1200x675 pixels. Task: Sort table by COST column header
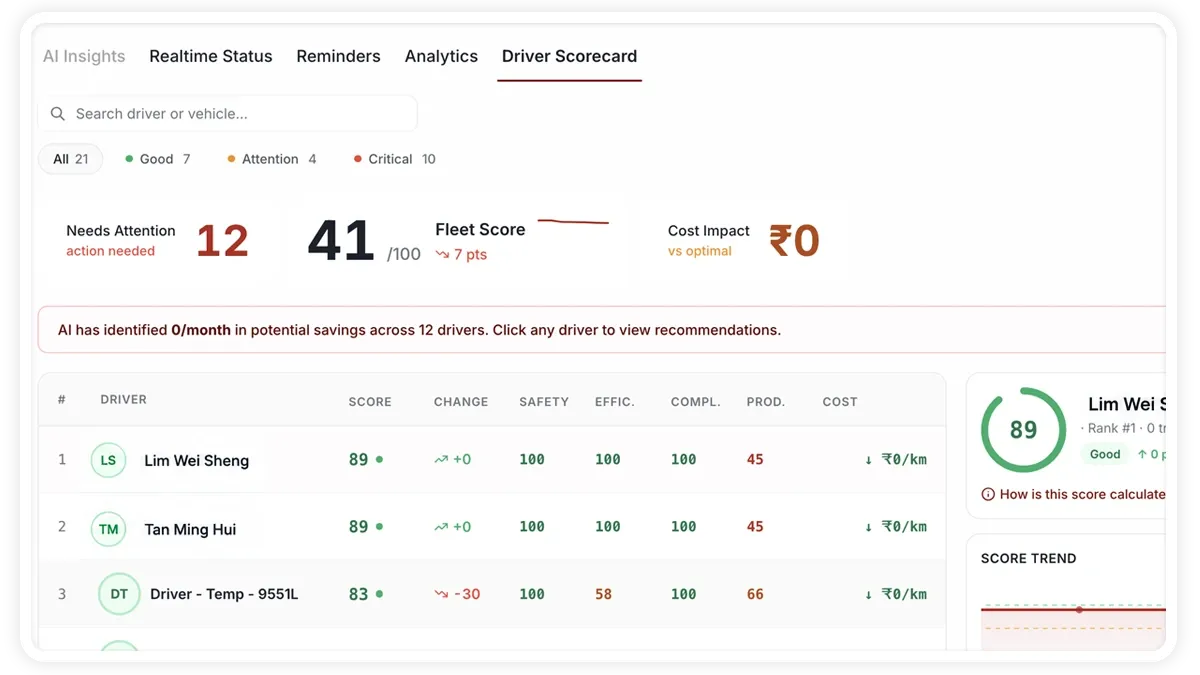840,402
